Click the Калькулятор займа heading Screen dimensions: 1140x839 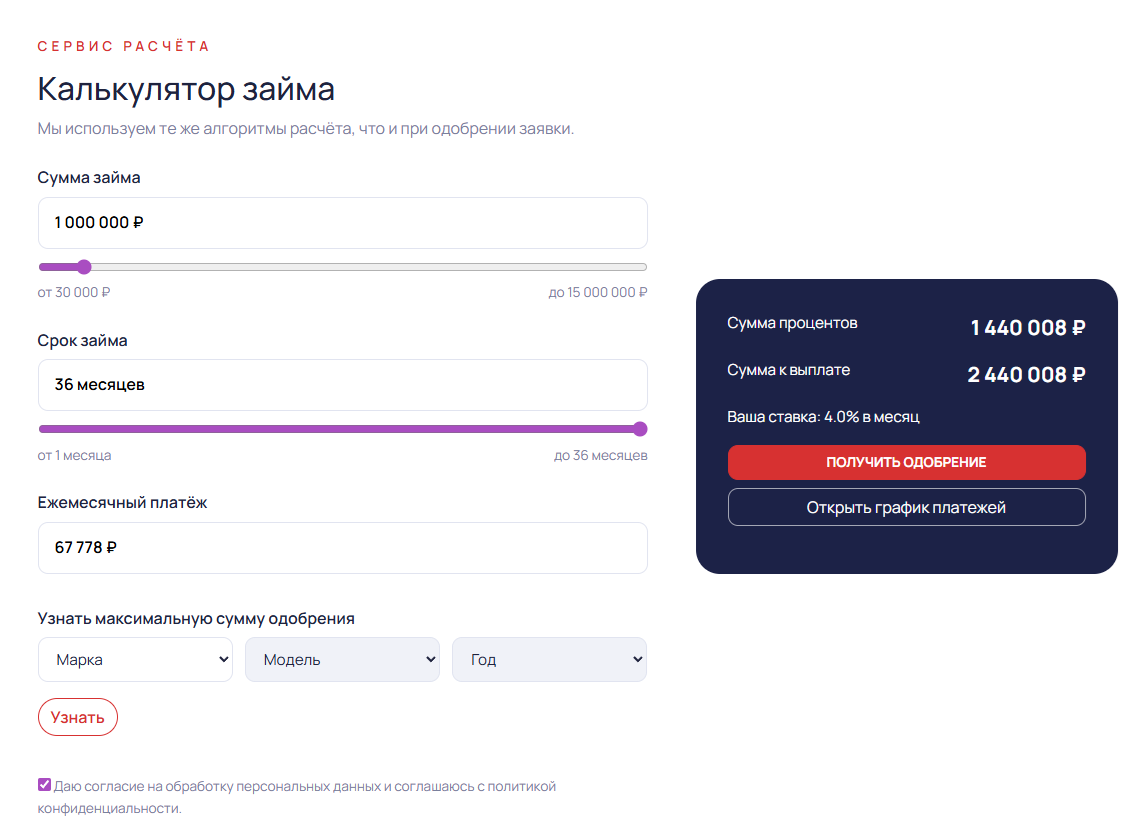(185, 89)
